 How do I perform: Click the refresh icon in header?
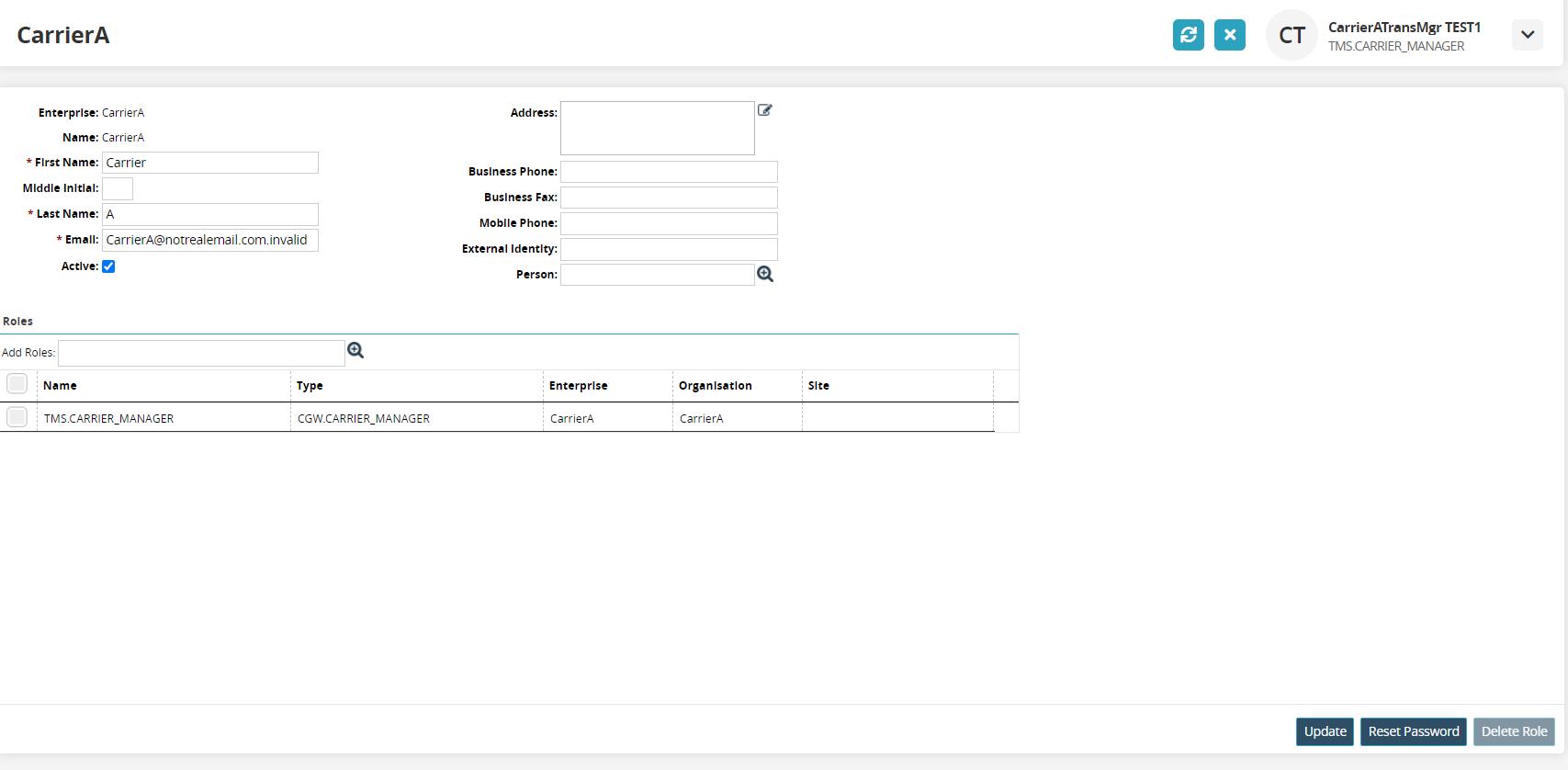tap(1188, 35)
